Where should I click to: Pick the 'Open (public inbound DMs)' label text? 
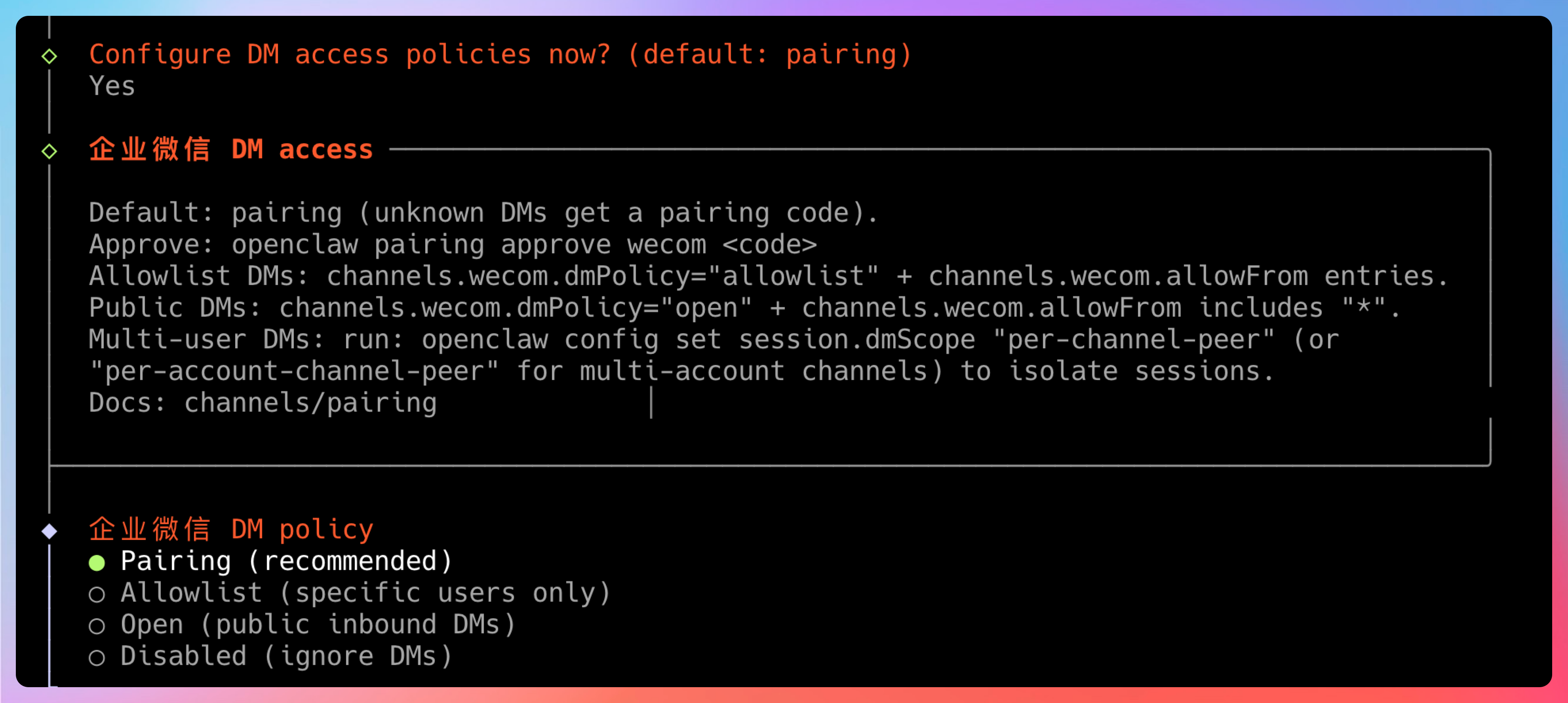(x=318, y=625)
